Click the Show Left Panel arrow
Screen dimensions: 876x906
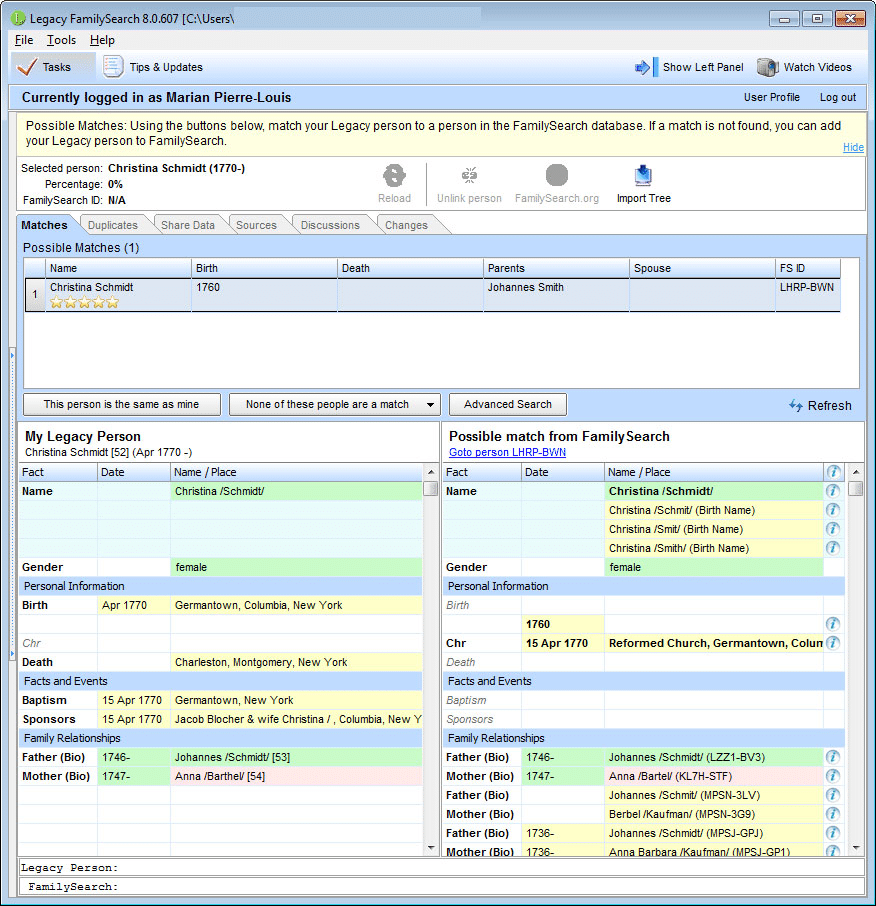point(642,67)
